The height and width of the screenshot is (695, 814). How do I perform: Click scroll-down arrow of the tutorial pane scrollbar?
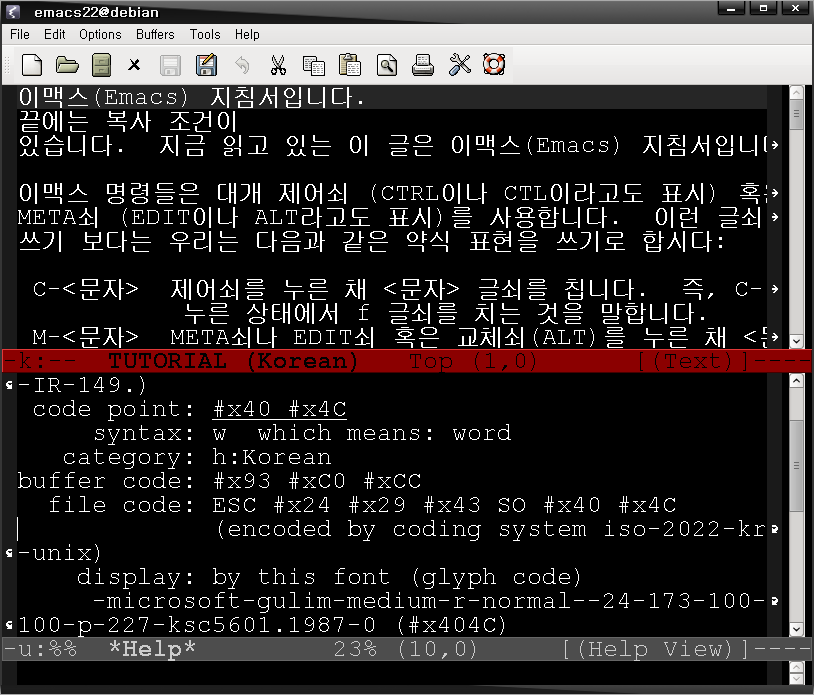coord(796,340)
